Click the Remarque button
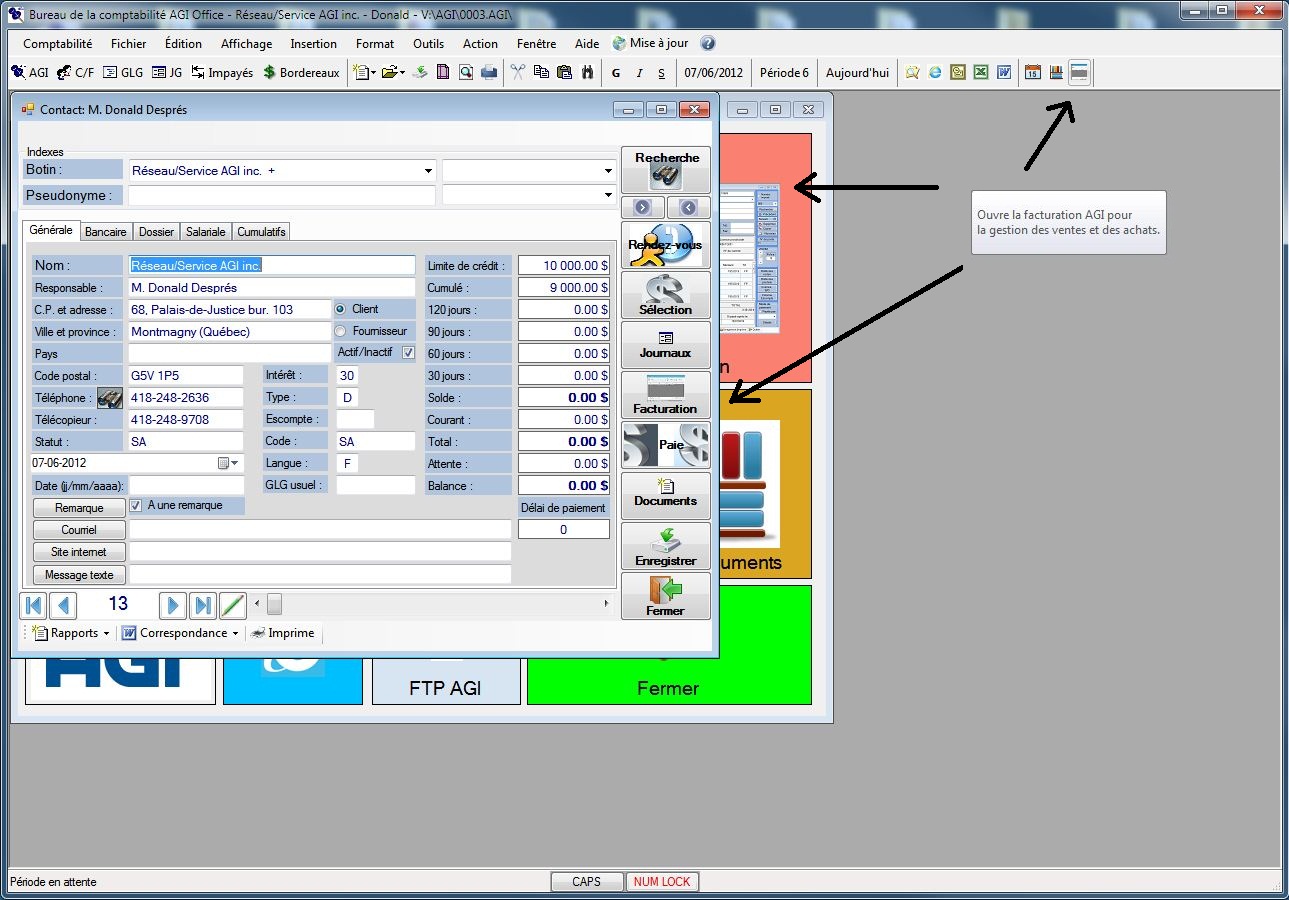The width and height of the screenshot is (1289, 900). pyautogui.click(x=79, y=508)
